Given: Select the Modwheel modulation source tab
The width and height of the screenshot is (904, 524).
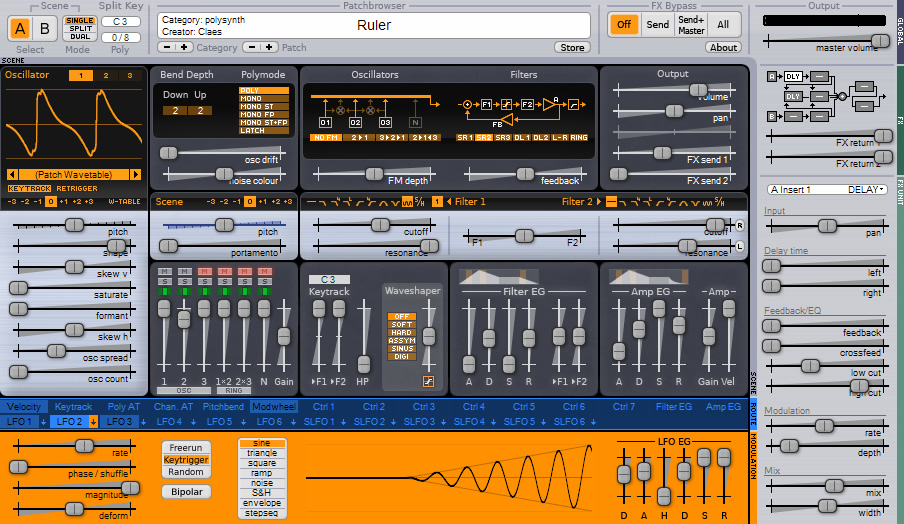Looking at the screenshot, I should click(274, 407).
